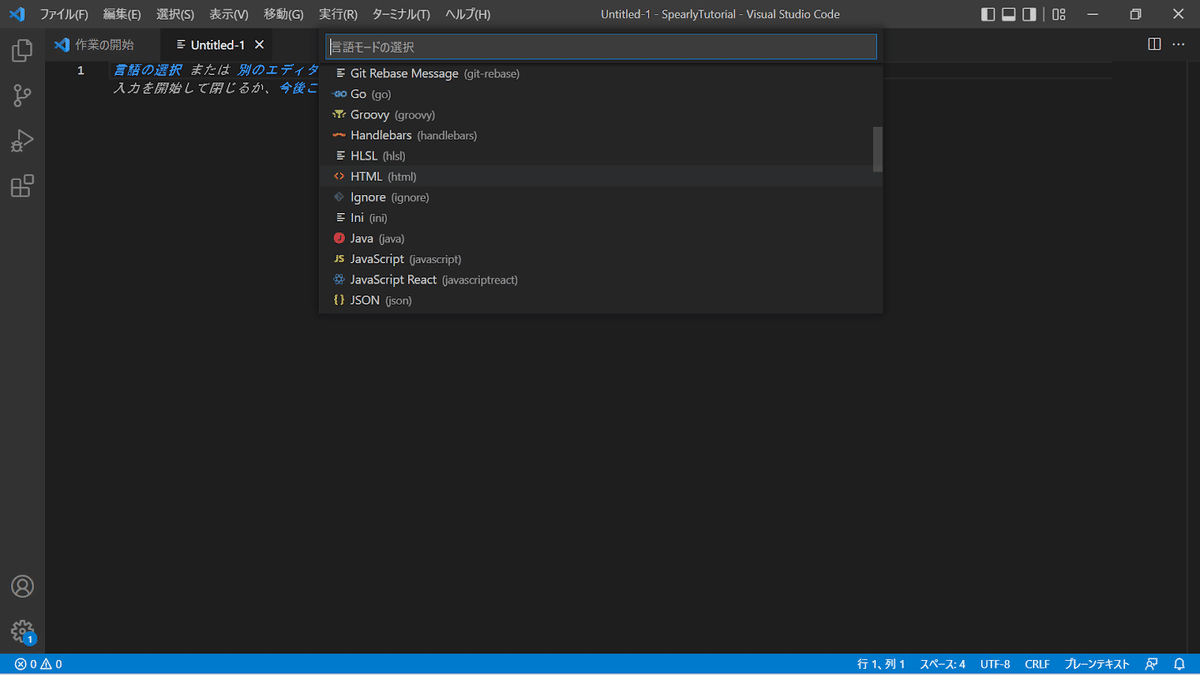Image resolution: width=1200 pixels, height=675 pixels.
Task: Toggle secondary side bar layout icon
Action: pyautogui.click(x=1028, y=14)
